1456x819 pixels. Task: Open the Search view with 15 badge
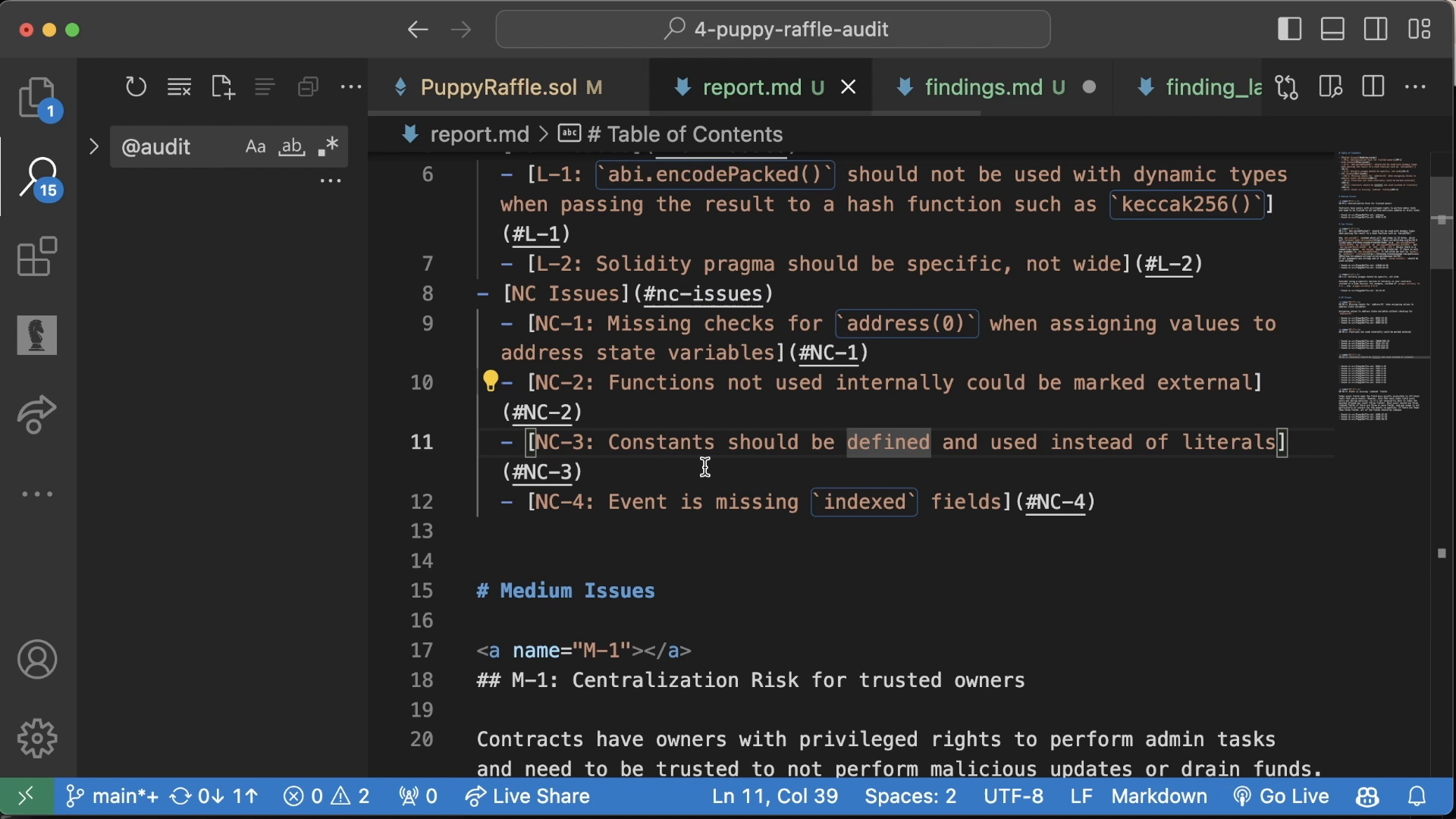tap(37, 177)
